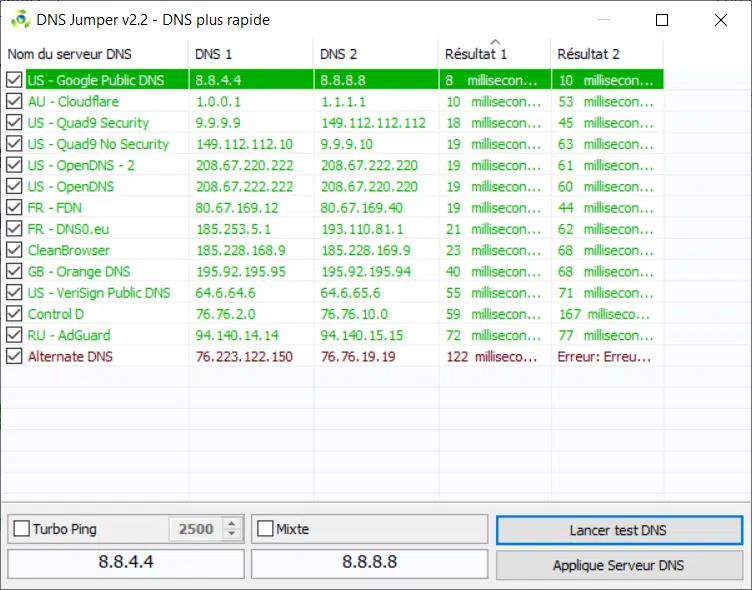Select the US - OpenDNS - 2 row name
Screen dimensions: 752x590
[x=81, y=165]
